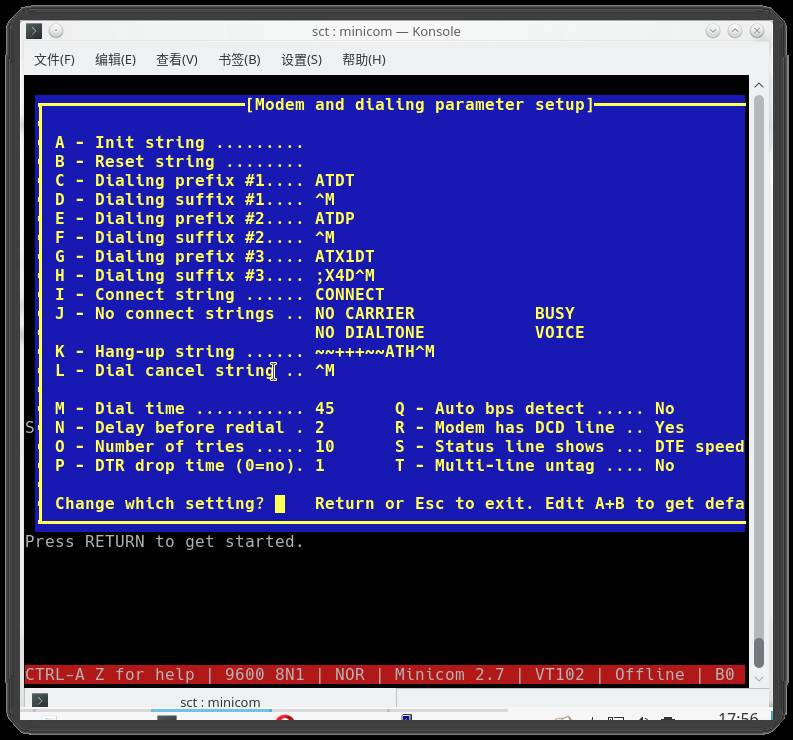
Task: Click the 'R - Modem has DCD line' entry
Action: click(x=539, y=427)
